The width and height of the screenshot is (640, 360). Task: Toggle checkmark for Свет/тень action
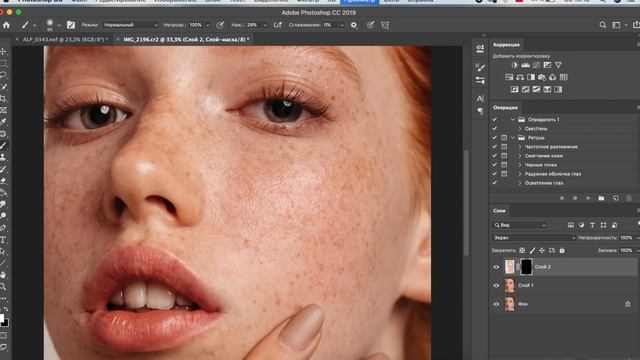[x=495, y=129]
